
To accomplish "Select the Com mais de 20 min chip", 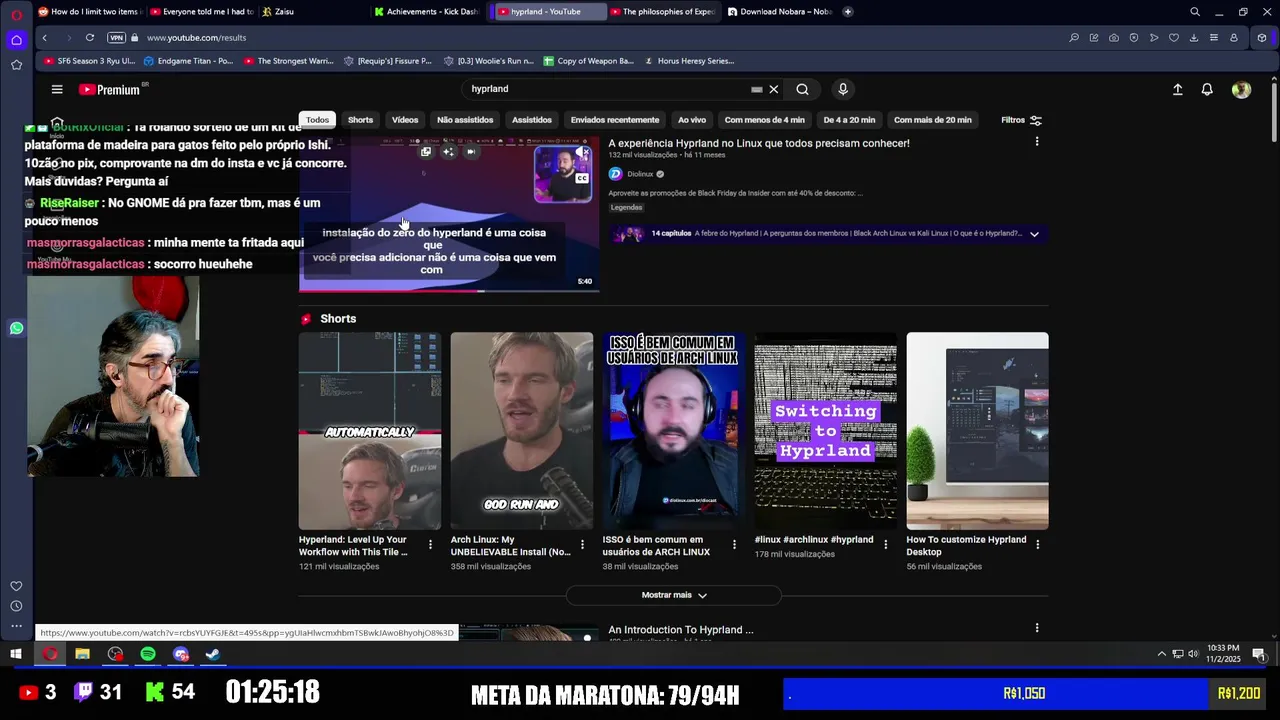I will [x=933, y=120].
